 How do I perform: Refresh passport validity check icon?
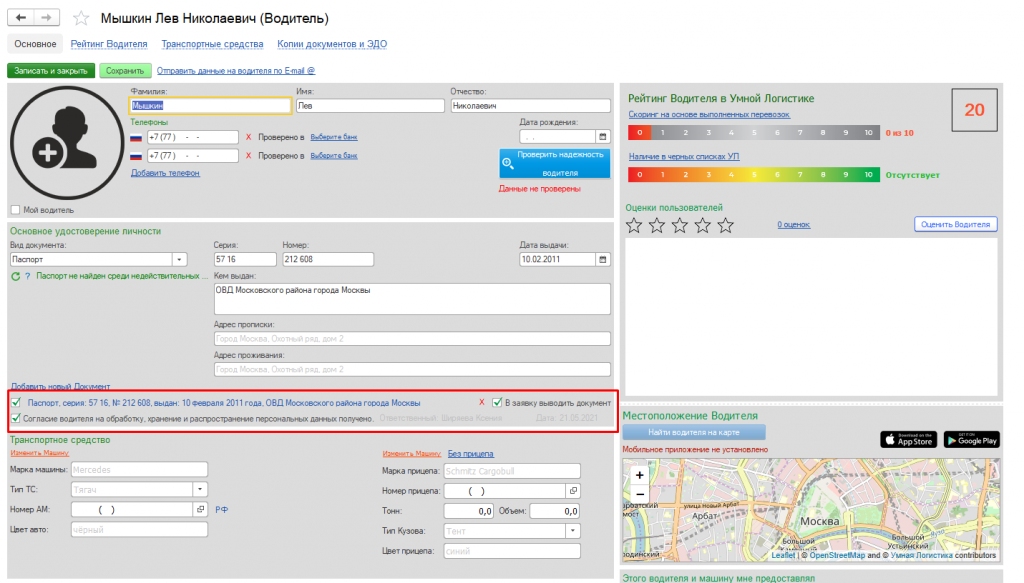tap(16, 276)
